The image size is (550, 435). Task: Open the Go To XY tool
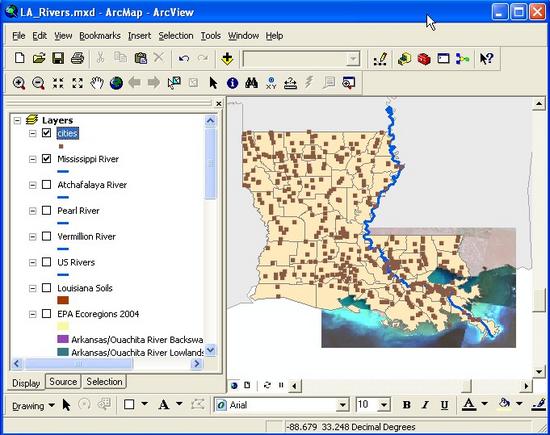point(271,83)
